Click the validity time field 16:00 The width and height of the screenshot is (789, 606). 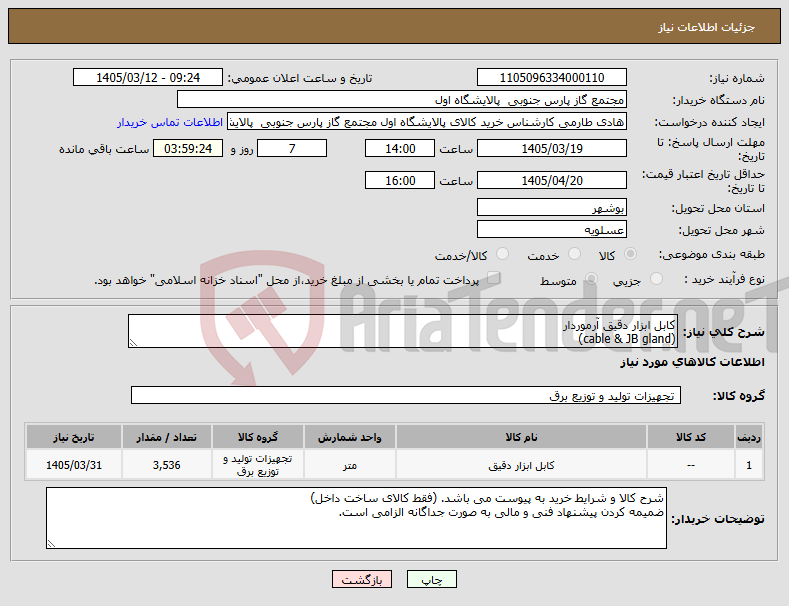(x=400, y=180)
